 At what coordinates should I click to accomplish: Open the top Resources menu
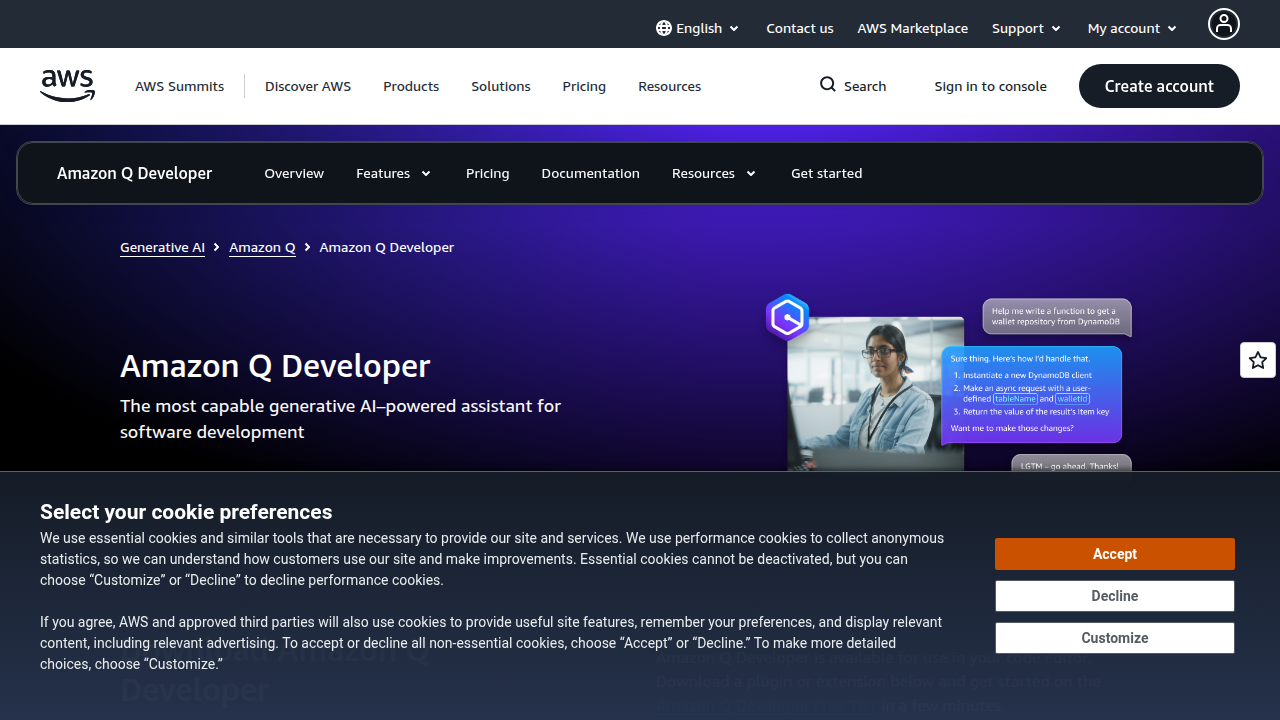pos(670,86)
